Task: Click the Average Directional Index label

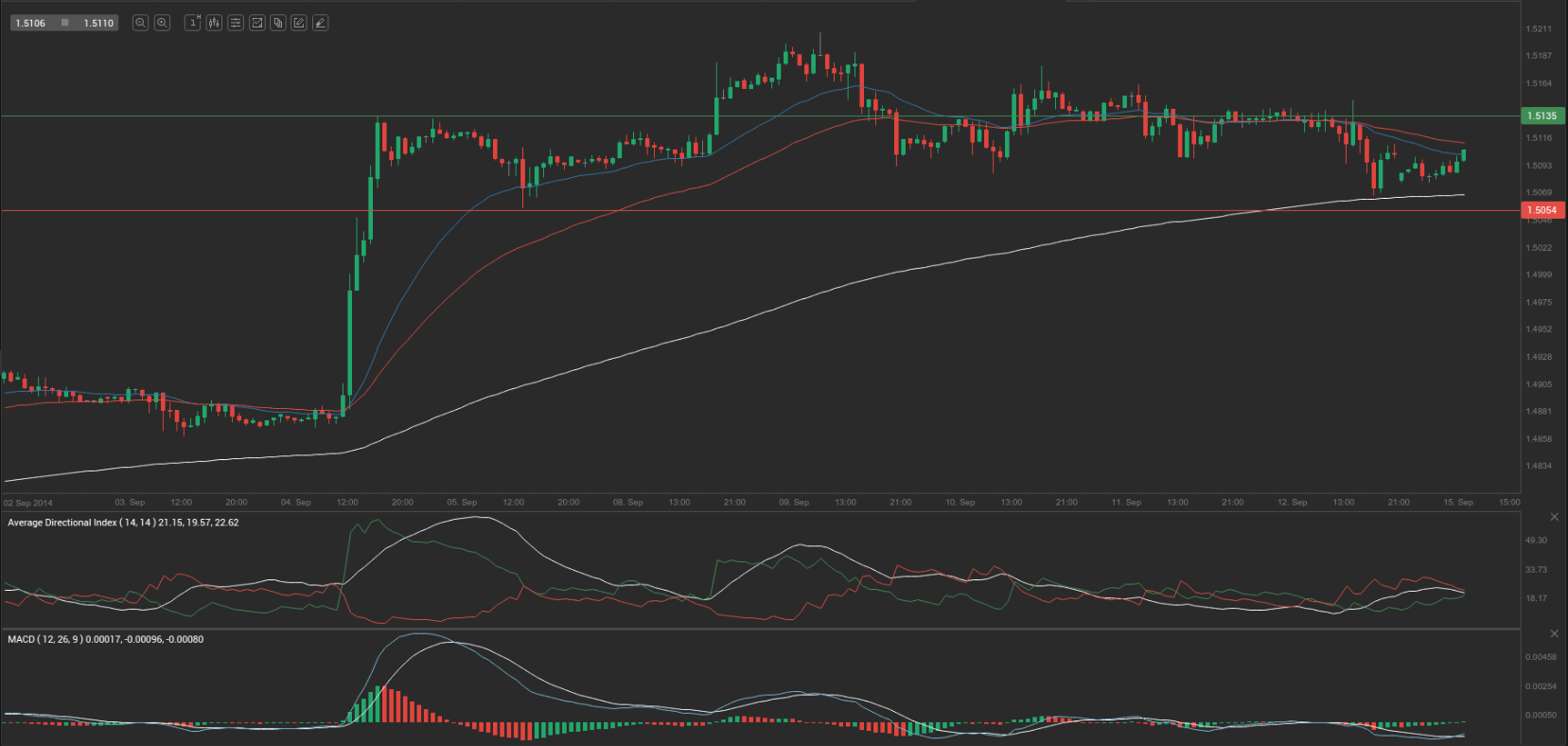Action: tap(123, 523)
